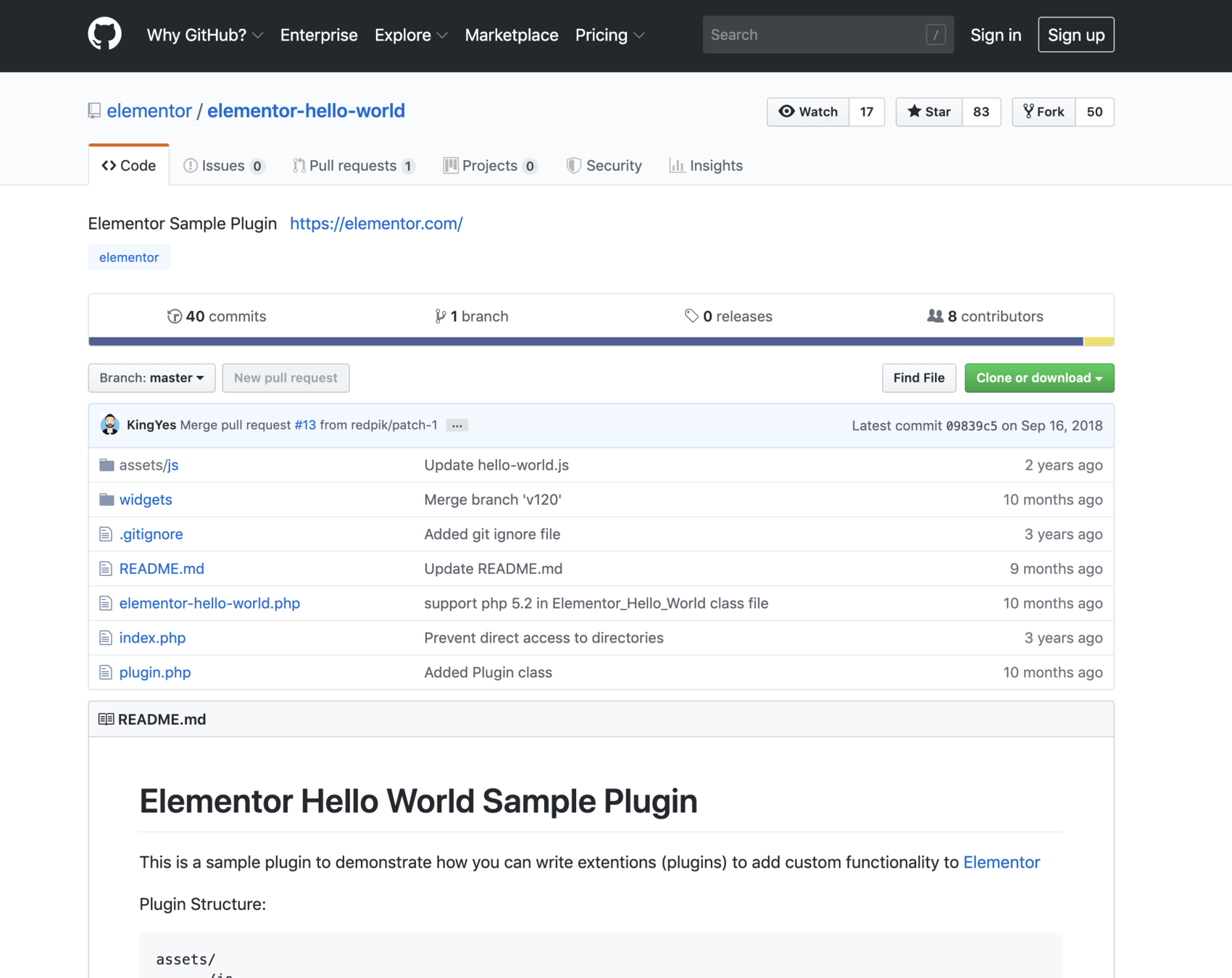This screenshot has width=1232, height=978.
Task: Open the elementor owner link
Action: click(x=149, y=111)
